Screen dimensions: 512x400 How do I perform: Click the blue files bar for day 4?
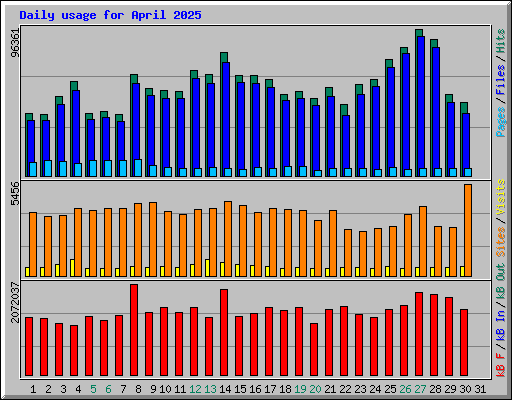coord(76,127)
